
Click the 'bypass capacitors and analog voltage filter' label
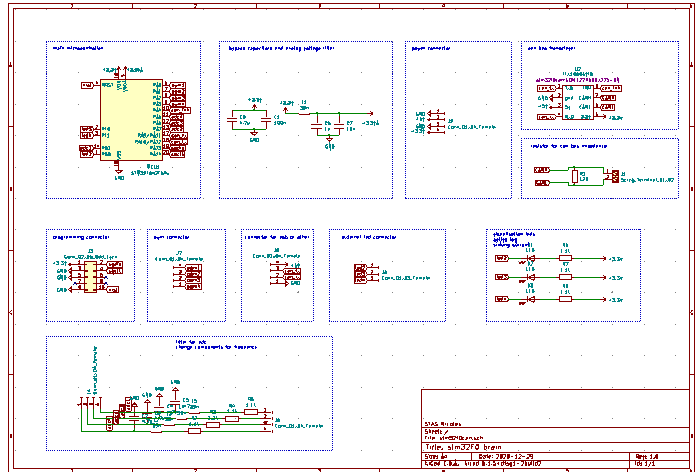click(x=281, y=48)
